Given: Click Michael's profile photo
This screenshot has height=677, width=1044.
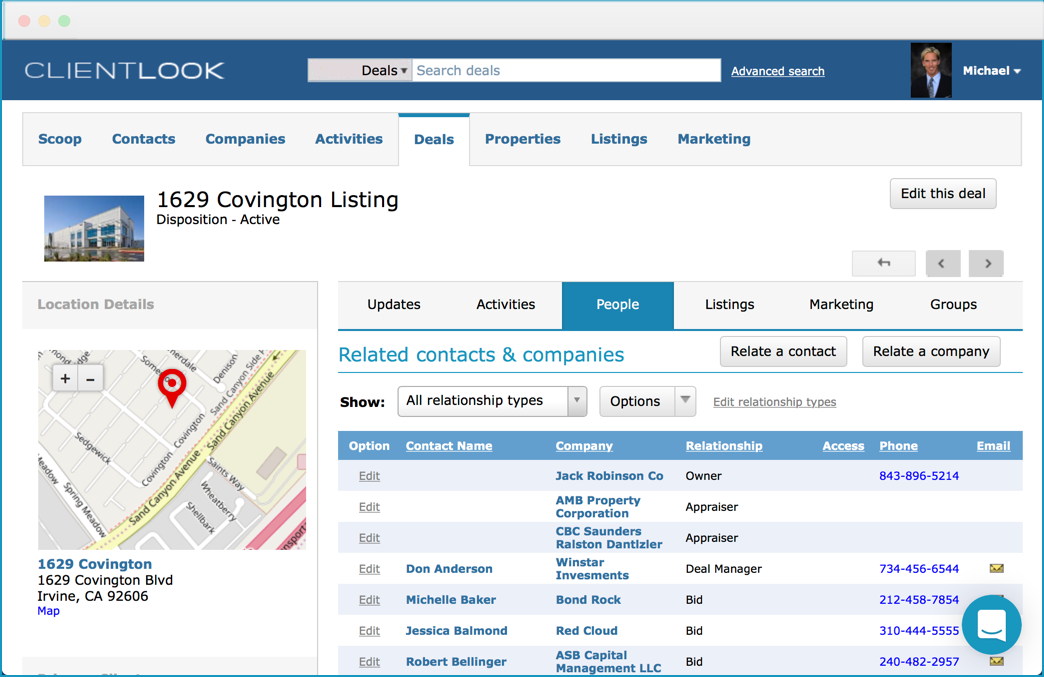Looking at the screenshot, I should [x=931, y=70].
